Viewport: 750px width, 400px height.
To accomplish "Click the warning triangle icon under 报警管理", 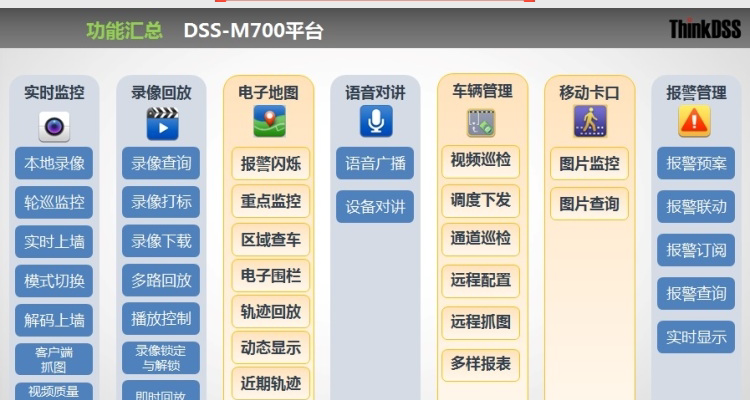I will coord(695,121).
